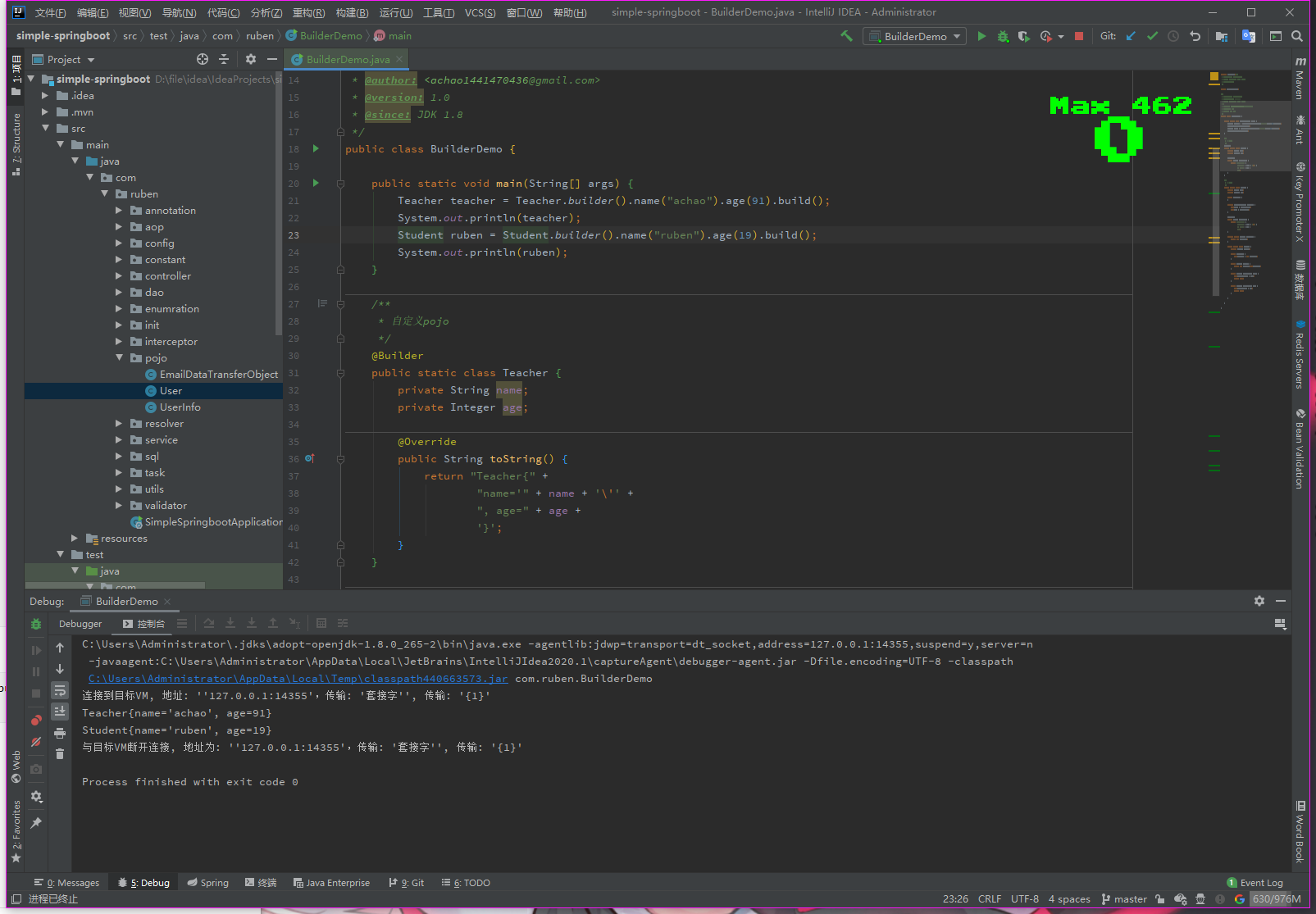Start debugging with the bug icon
Image resolution: width=1316 pixels, height=914 pixels.
pyautogui.click(x=1003, y=36)
